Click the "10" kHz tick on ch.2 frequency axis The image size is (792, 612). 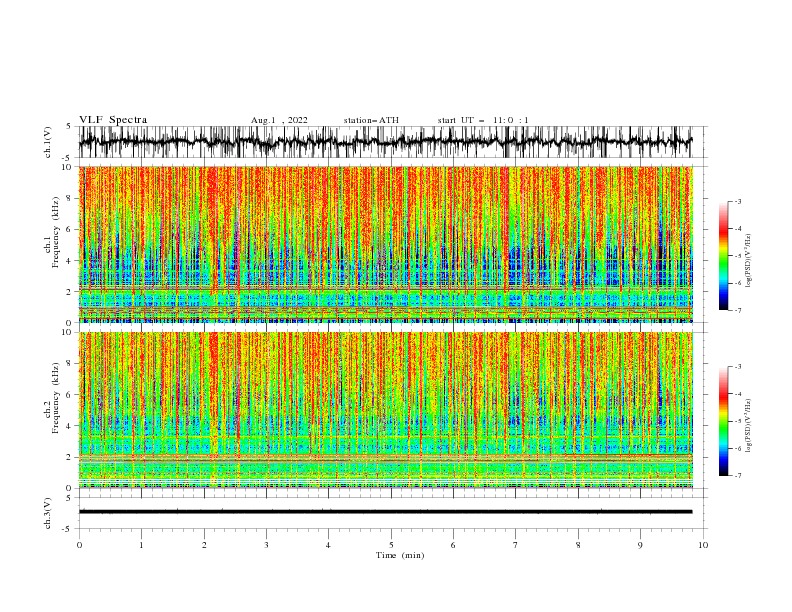[x=68, y=332]
